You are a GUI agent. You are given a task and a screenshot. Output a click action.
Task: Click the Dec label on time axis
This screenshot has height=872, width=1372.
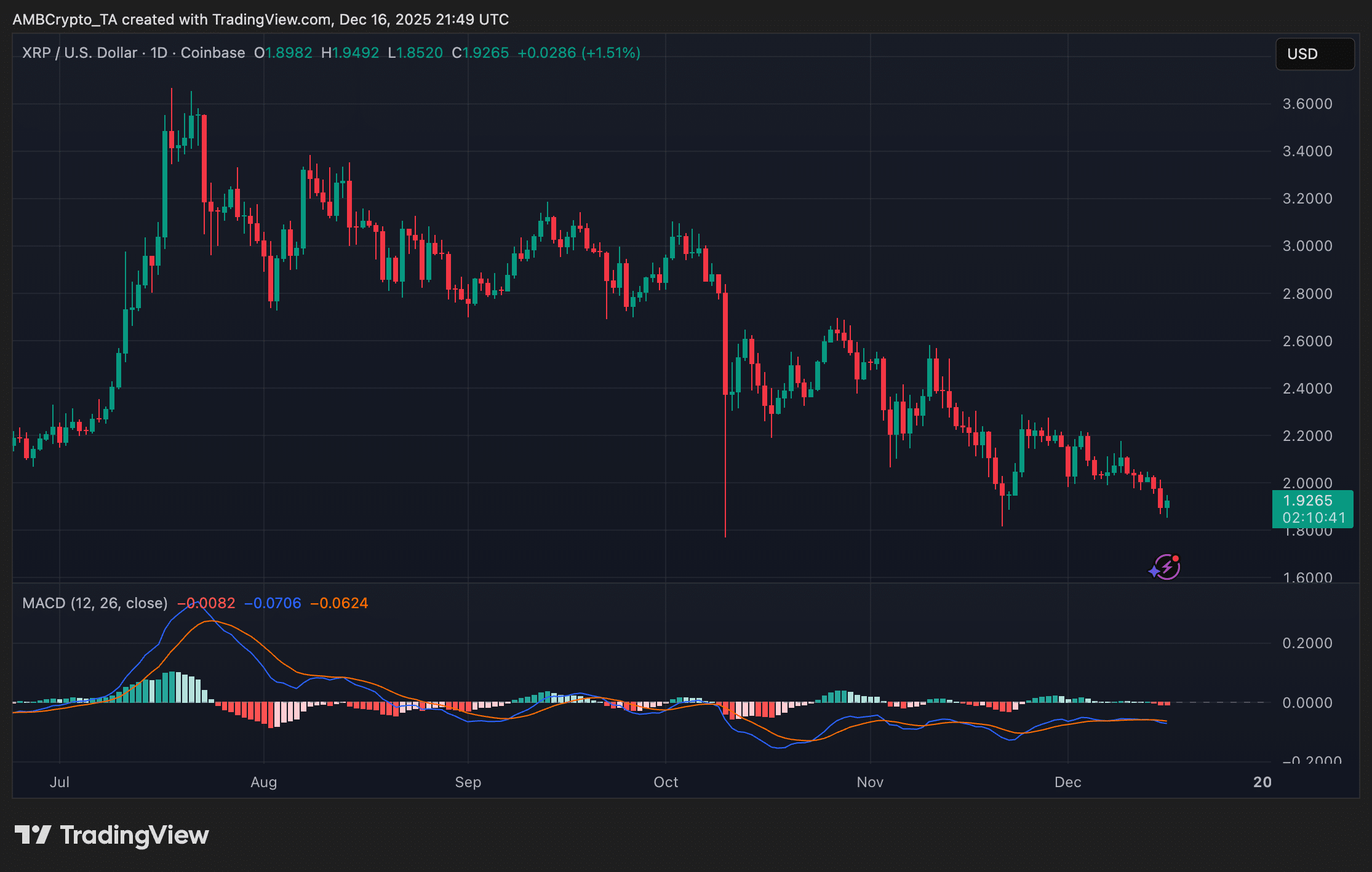pyautogui.click(x=1067, y=782)
